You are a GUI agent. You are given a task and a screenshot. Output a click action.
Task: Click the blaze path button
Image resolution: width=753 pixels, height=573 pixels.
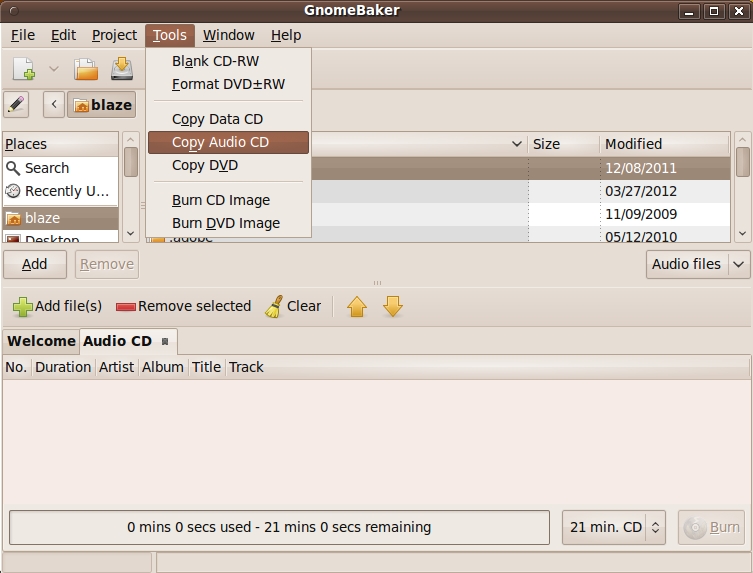click(x=101, y=104)
